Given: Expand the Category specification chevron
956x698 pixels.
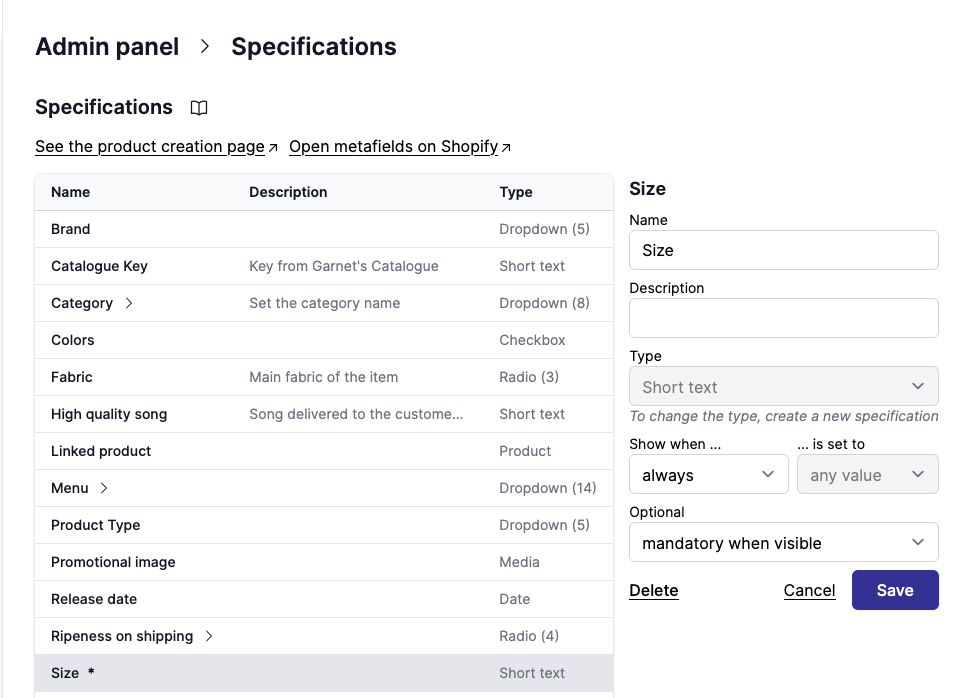Looking at the screenshot, I should tap(129, 303).
